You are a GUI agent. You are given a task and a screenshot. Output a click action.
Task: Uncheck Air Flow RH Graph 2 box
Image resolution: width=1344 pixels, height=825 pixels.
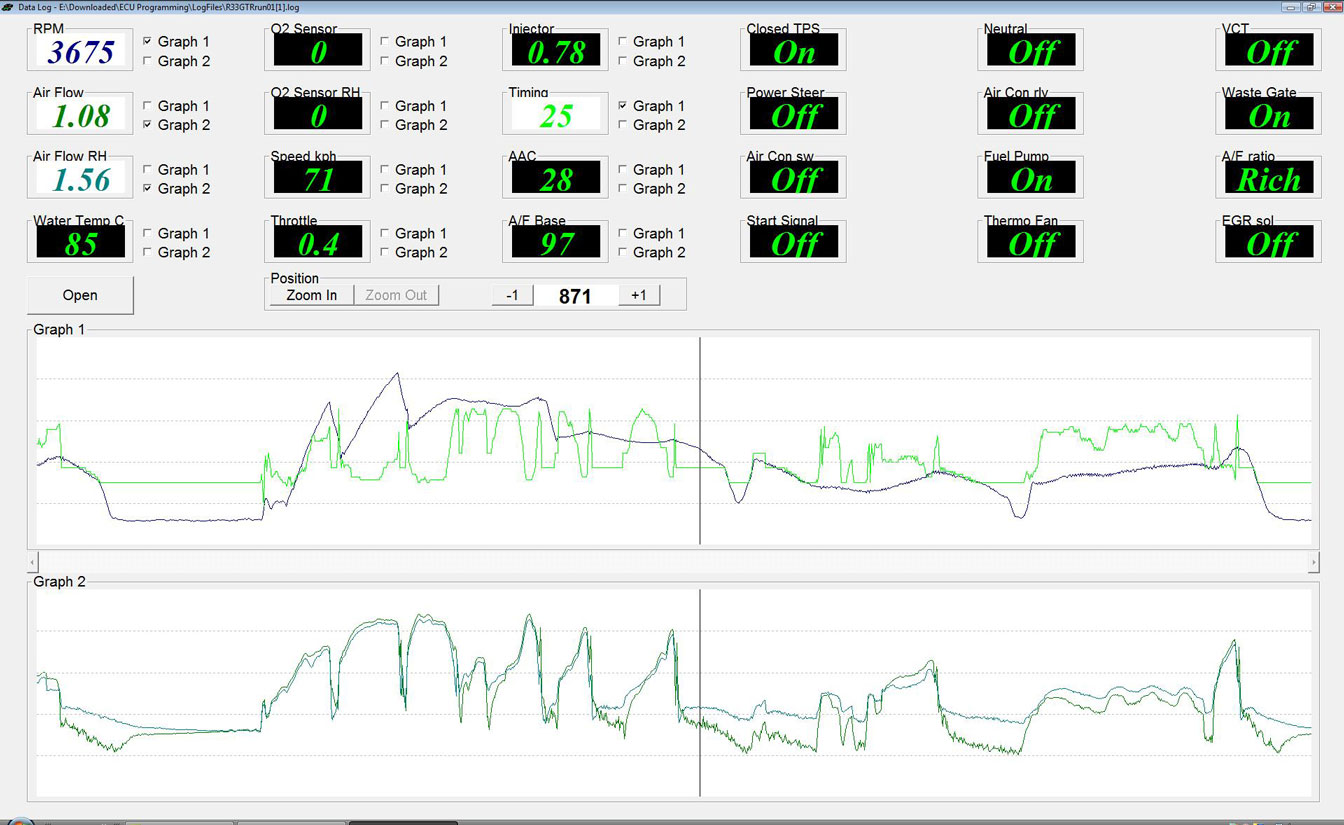(148, 189)
